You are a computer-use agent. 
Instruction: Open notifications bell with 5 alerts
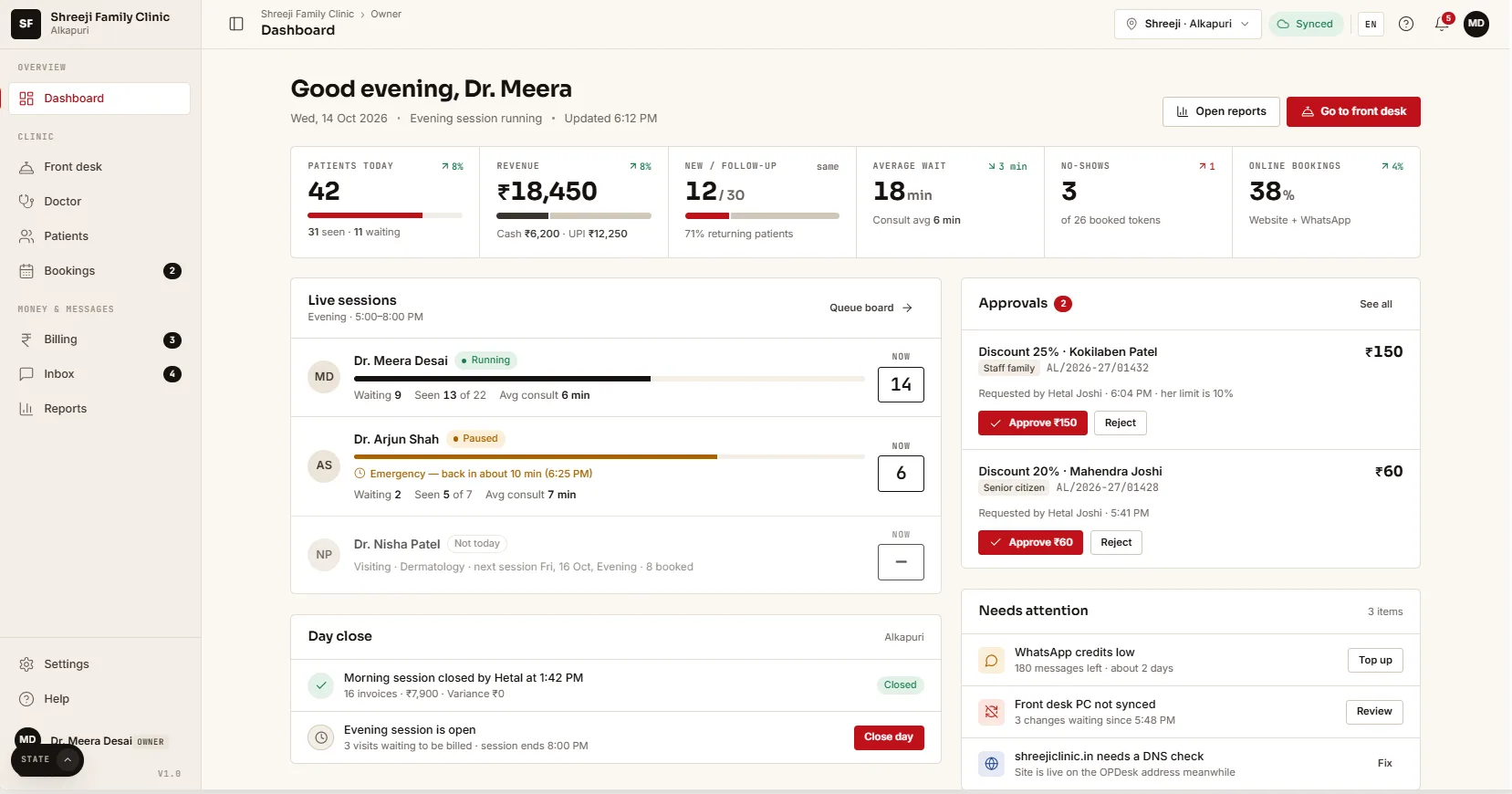pos(1442,24)
